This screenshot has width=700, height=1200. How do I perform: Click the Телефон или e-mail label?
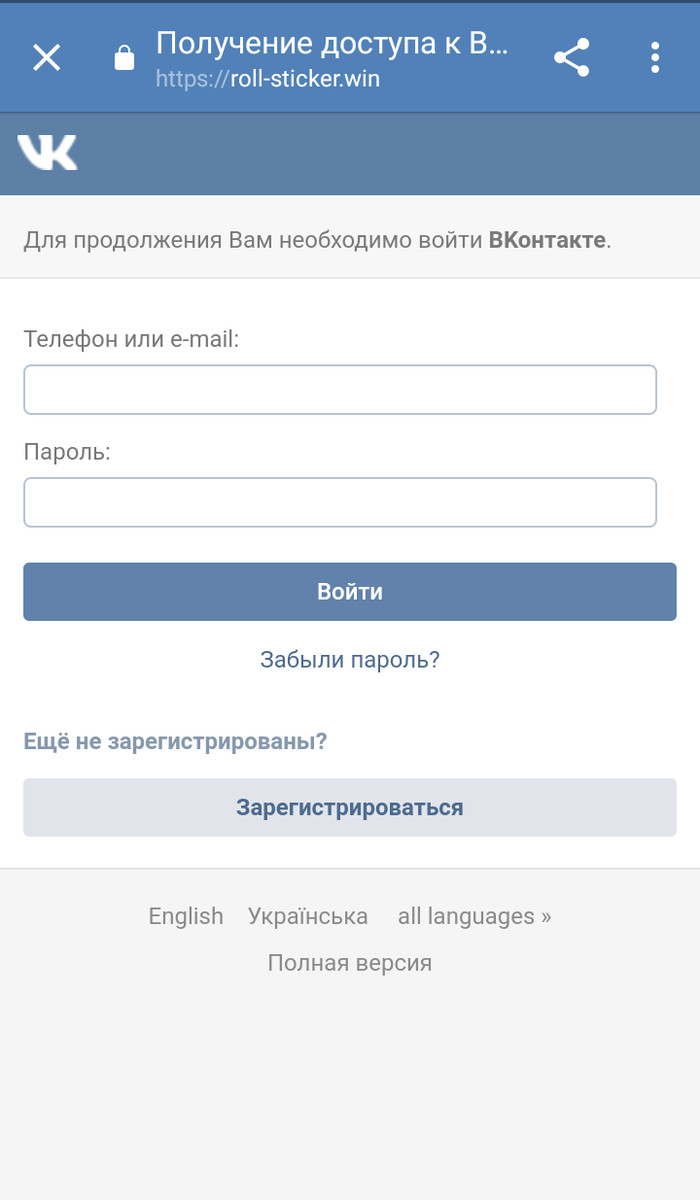click(x=132, y=339)
